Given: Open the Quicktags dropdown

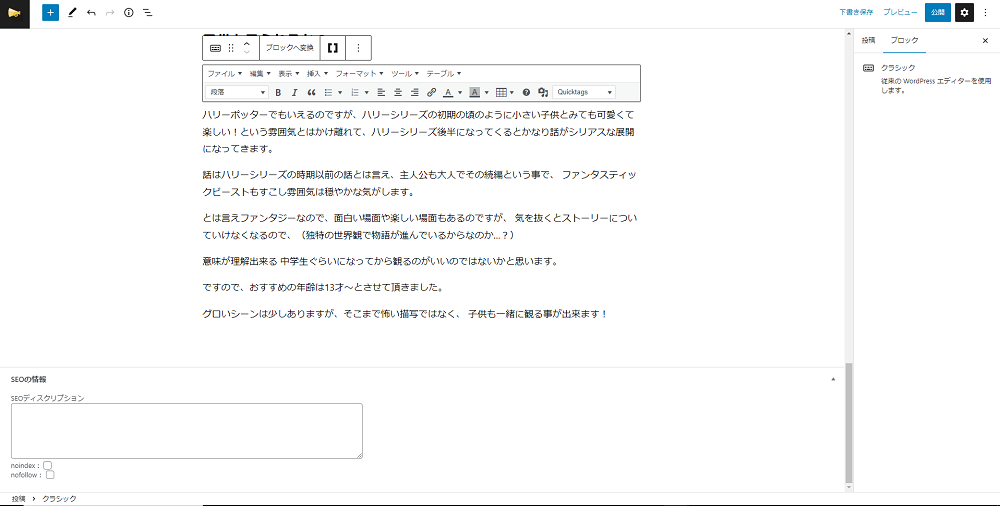Looking at the screenshot, I should coord(584,93).
